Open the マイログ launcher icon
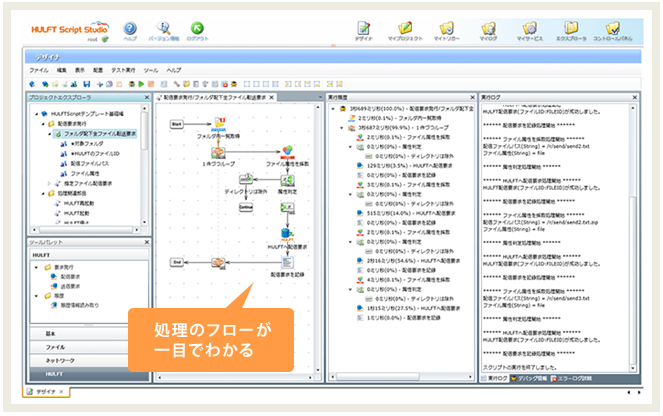The image size is (663, 416). pos(488,30)
